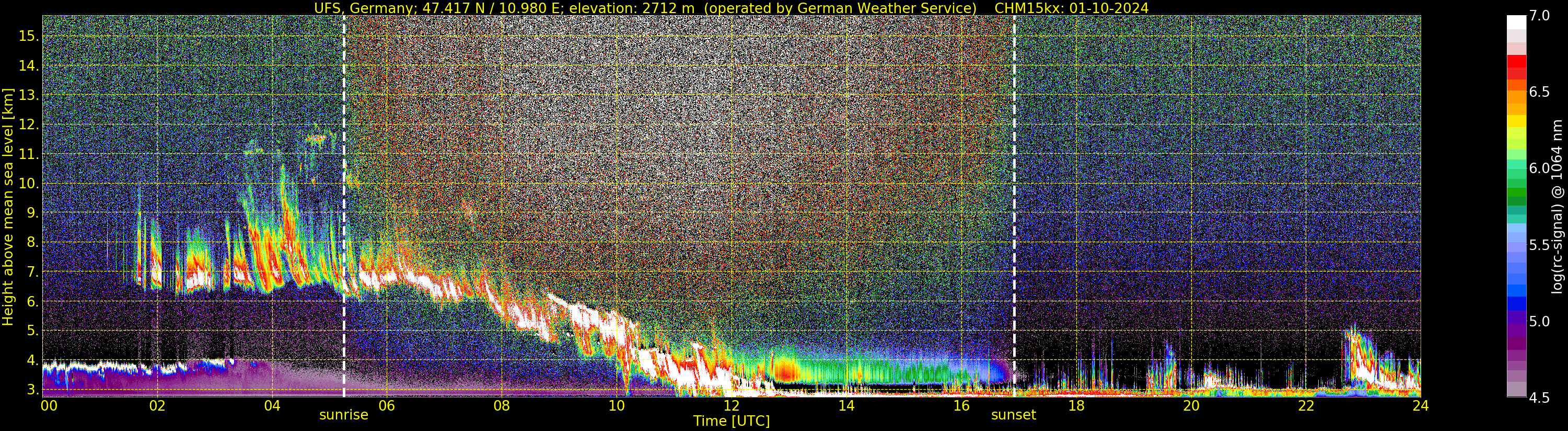Click the '16' time axis tick label

(x=961, y=405)
